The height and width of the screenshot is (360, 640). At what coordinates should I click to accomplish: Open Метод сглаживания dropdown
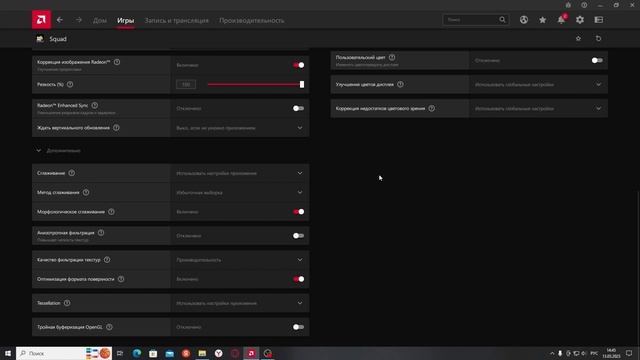(x=239, y=192)
